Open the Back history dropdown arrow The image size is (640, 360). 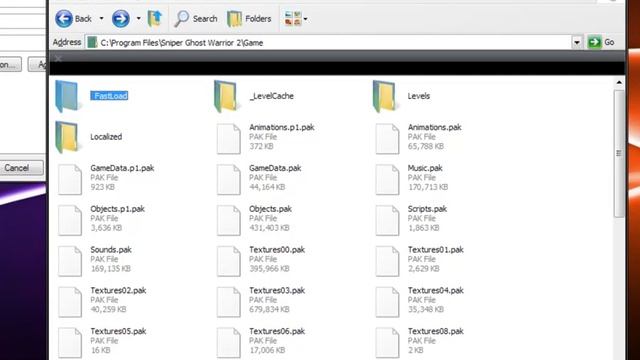click(x=101, y=19)
